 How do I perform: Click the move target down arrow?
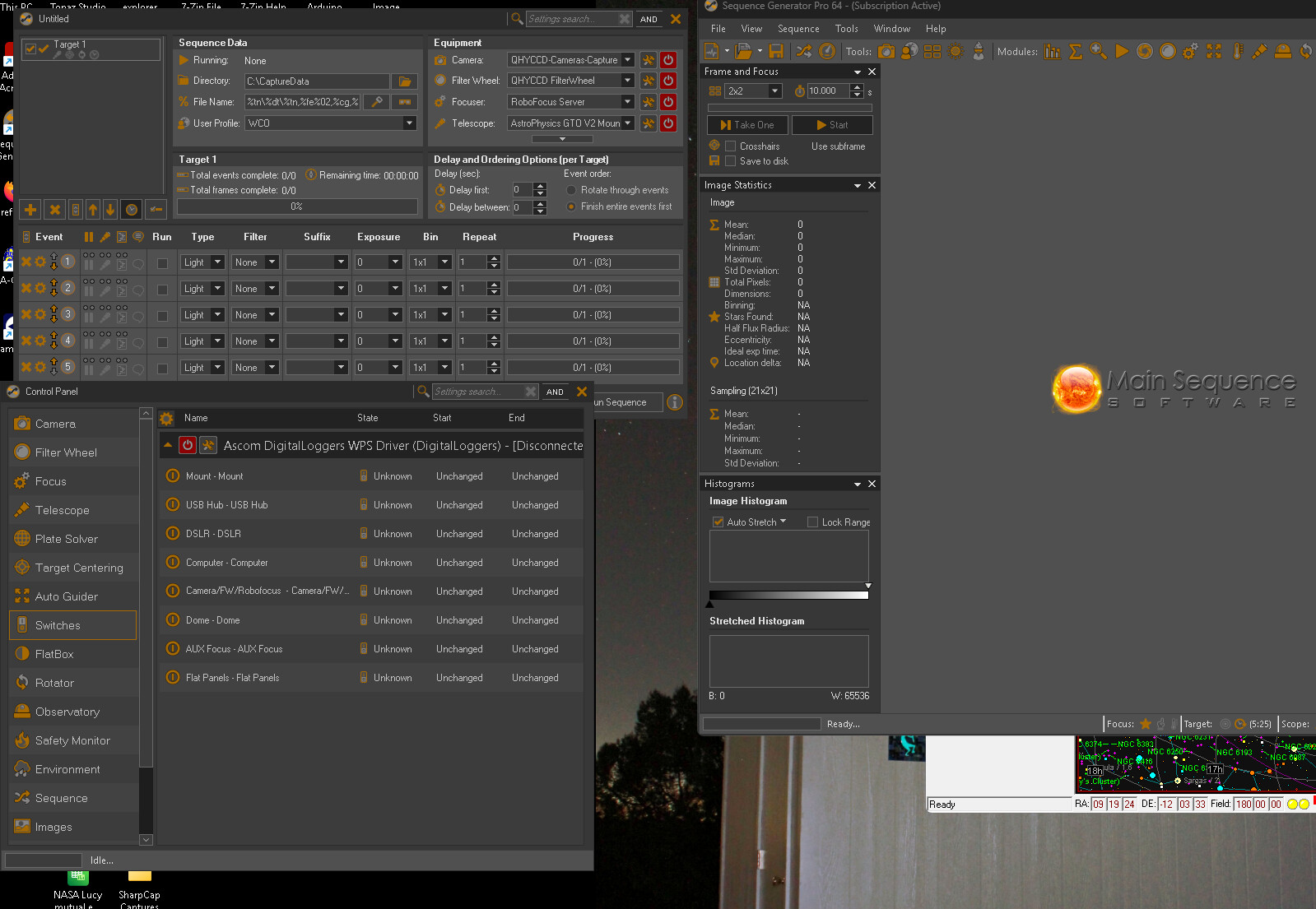click(109, 210)
